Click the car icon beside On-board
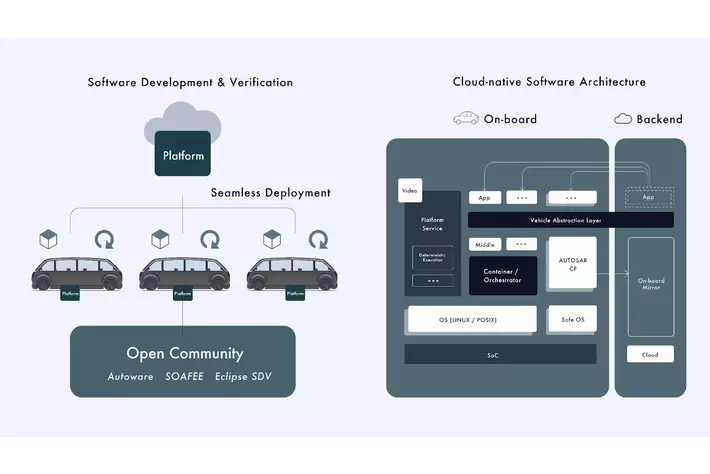This screenshot has height=474, width=710. tap(465, 118)
